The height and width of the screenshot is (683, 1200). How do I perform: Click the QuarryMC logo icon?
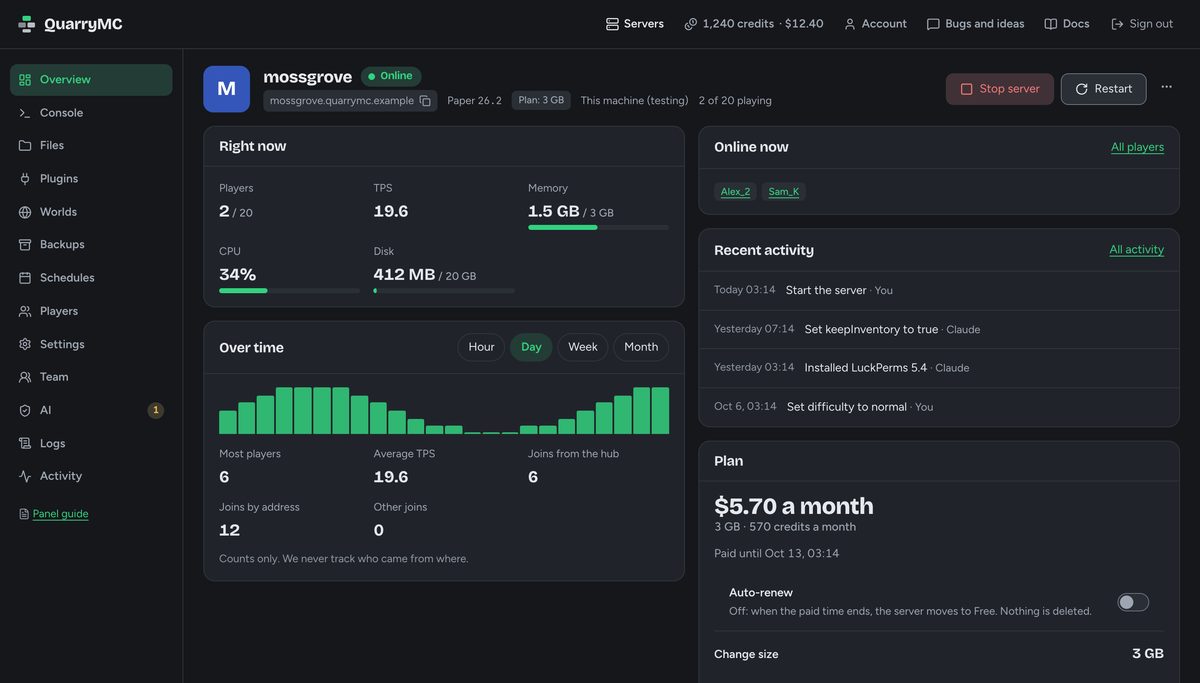pyautogui.click(x=27, y=24)
